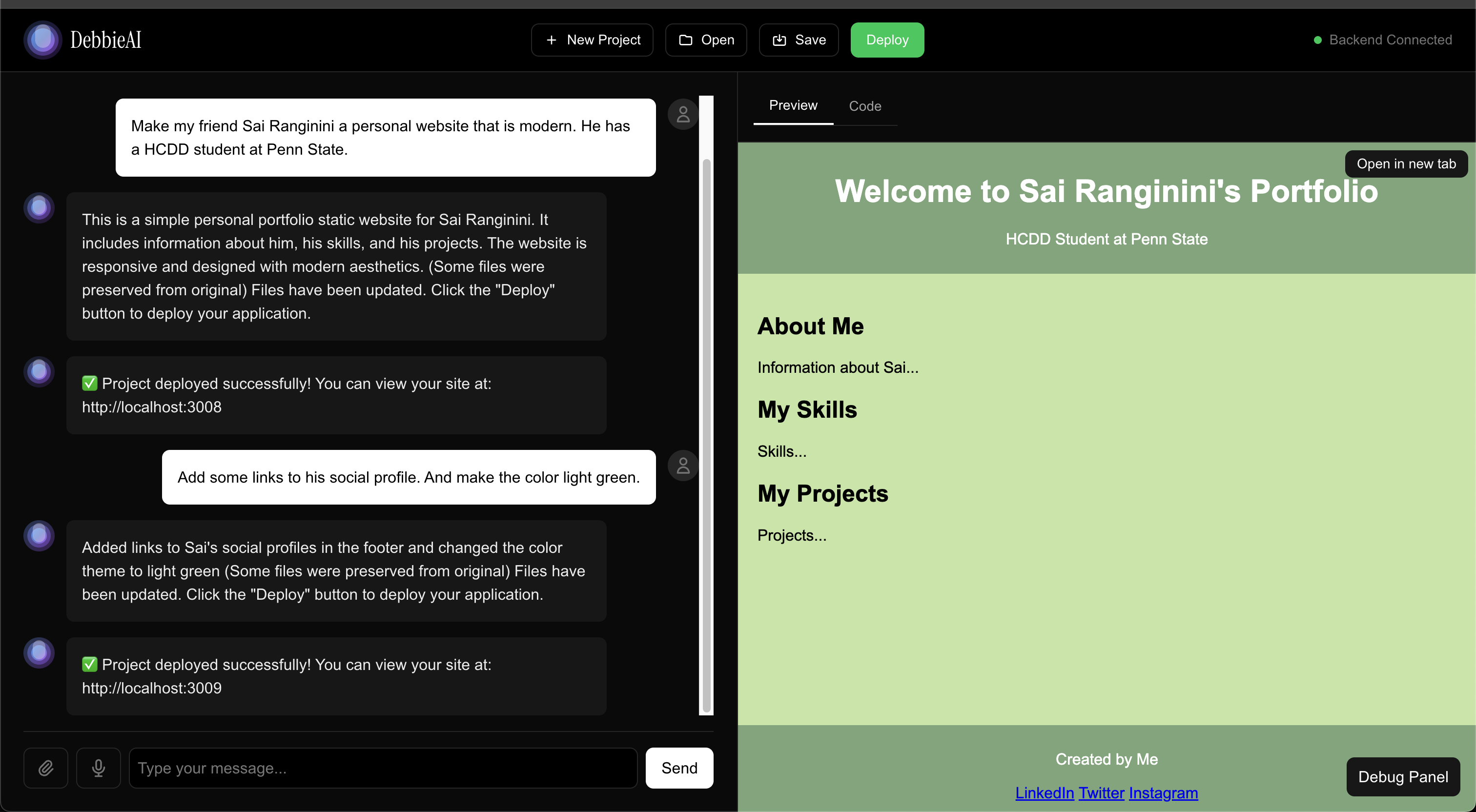Follow the LinkedIn footer link
The width and height of the screenshot is (1476, 812).
click(1044, 792)
